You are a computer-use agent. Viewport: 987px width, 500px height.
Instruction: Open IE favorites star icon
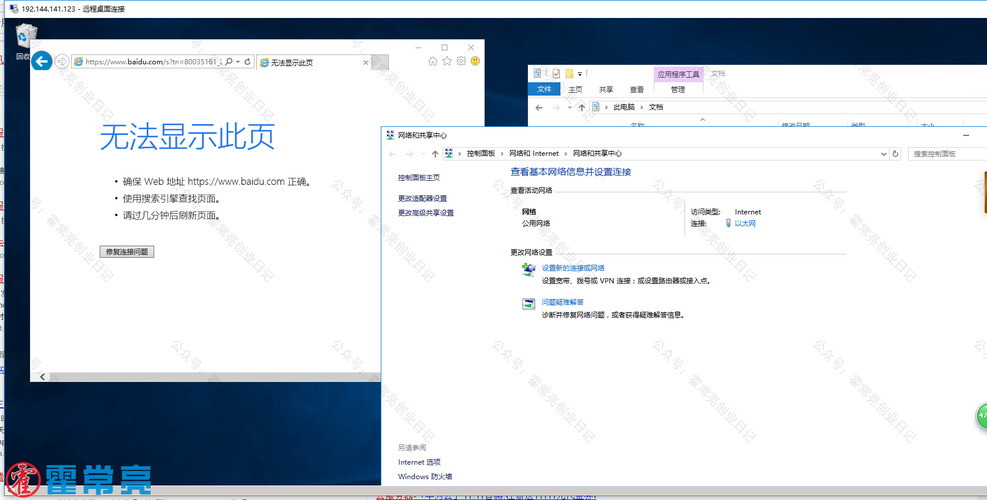447,61
